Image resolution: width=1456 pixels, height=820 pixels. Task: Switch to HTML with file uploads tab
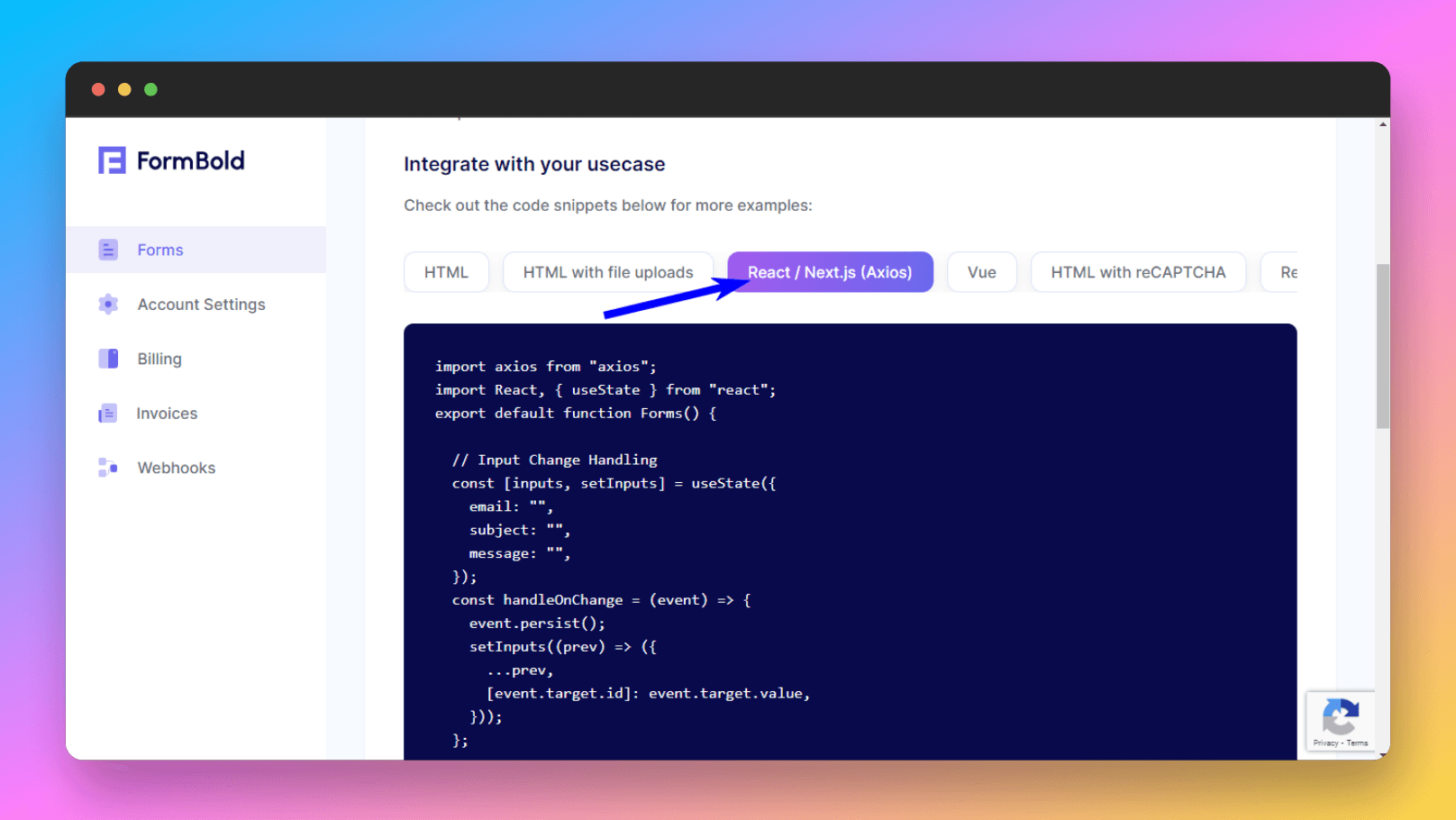pyautogui.click(x=608, y=272)
